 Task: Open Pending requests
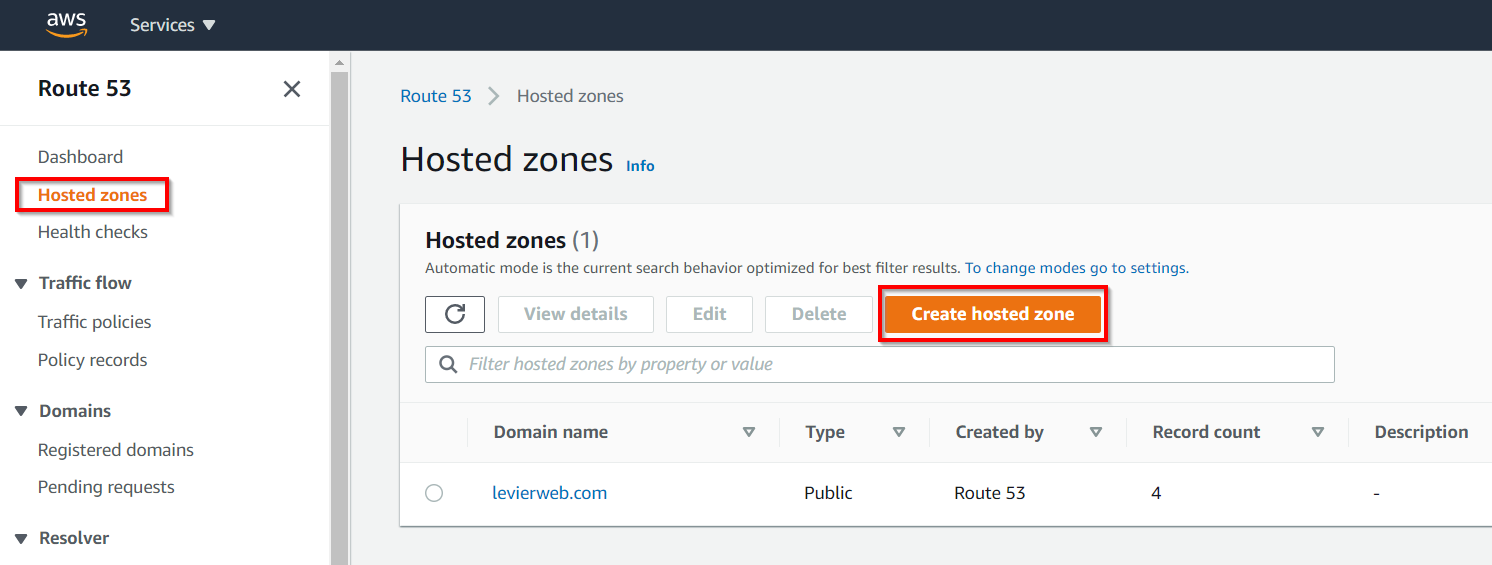click(106, 487)
